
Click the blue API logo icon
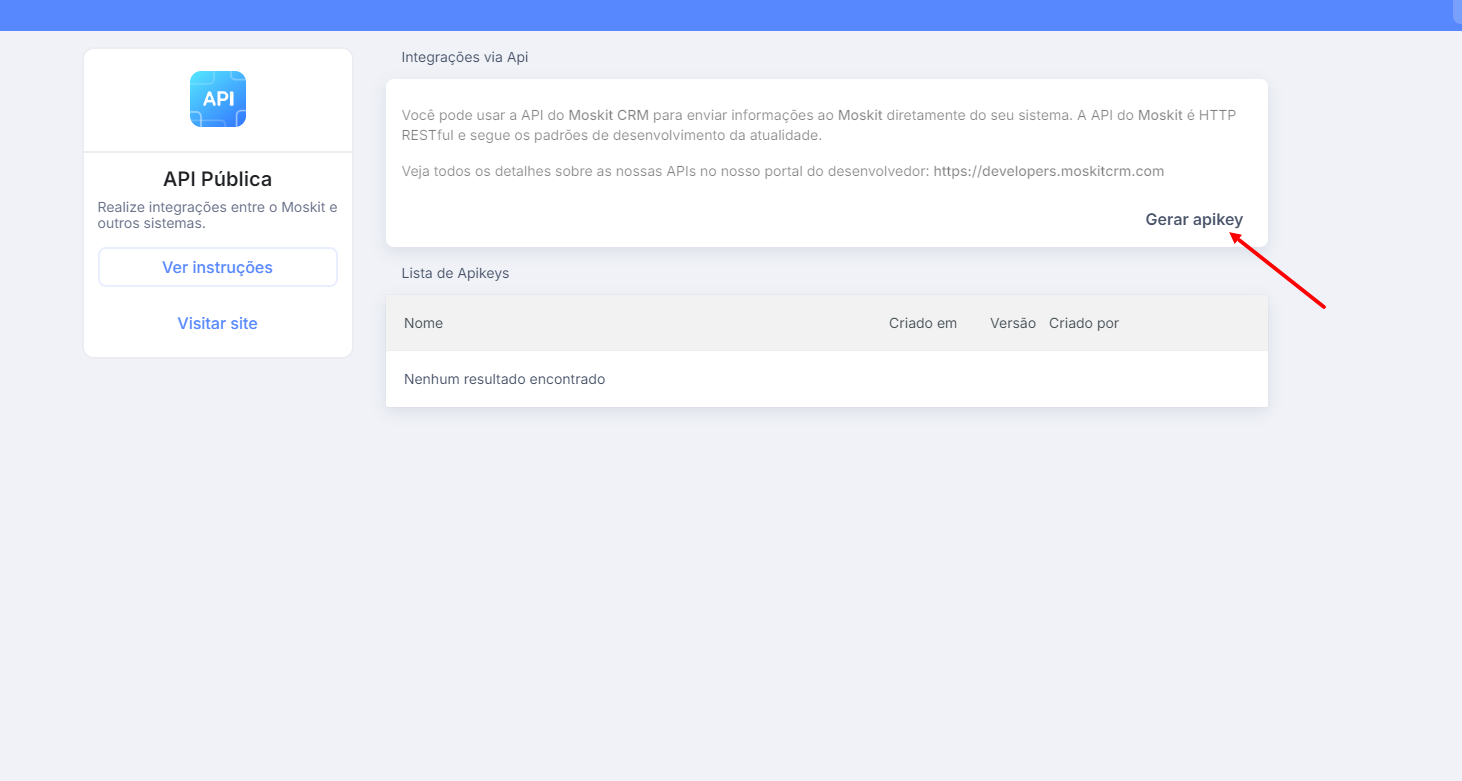click(218, 99)
